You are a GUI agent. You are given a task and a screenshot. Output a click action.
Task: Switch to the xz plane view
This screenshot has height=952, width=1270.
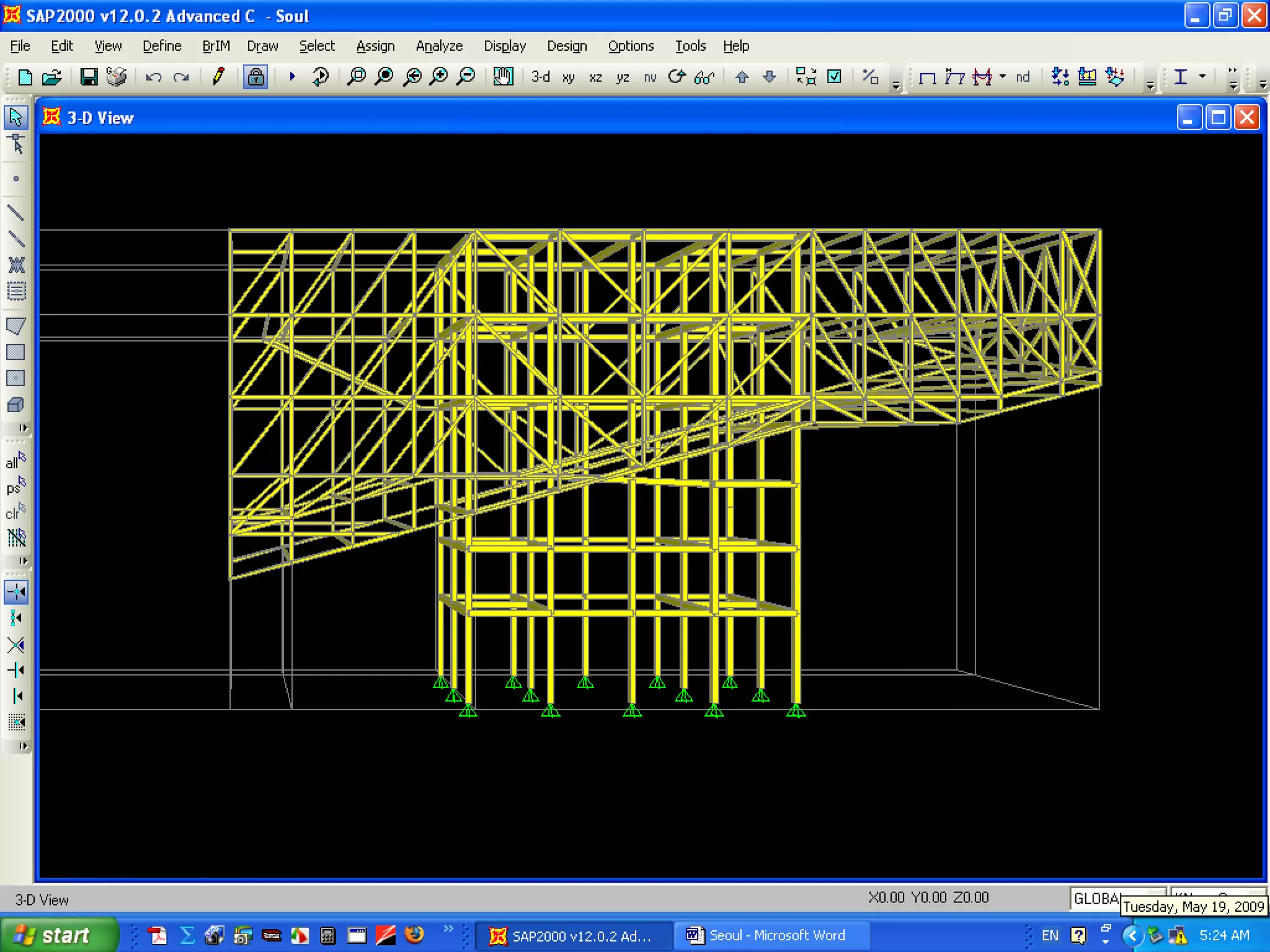pyautogui.click(x=595, y=77)
